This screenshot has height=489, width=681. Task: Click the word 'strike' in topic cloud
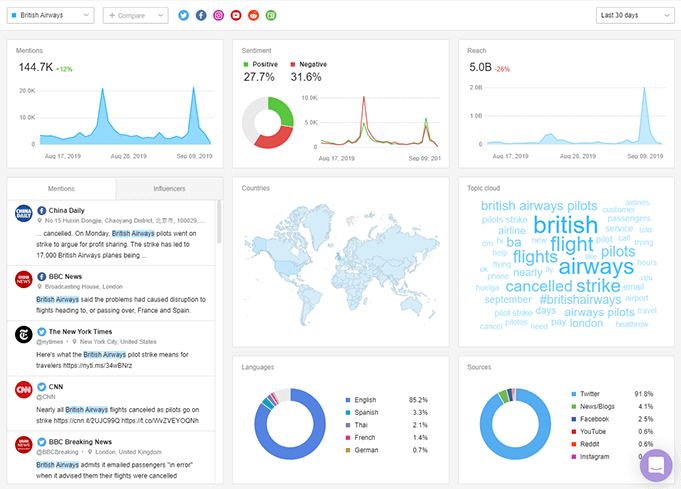tap(598, 286)
